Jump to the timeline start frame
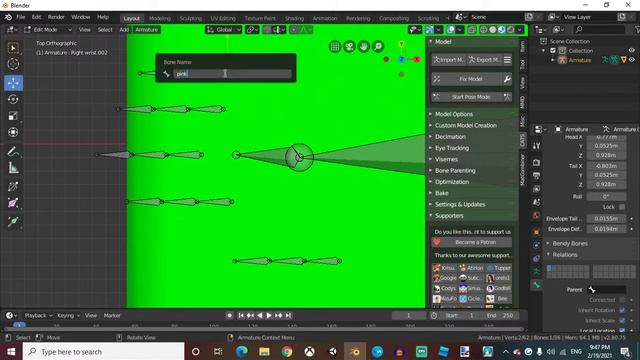The width and height of the screenshot is (640, 360). pos(241,315)
